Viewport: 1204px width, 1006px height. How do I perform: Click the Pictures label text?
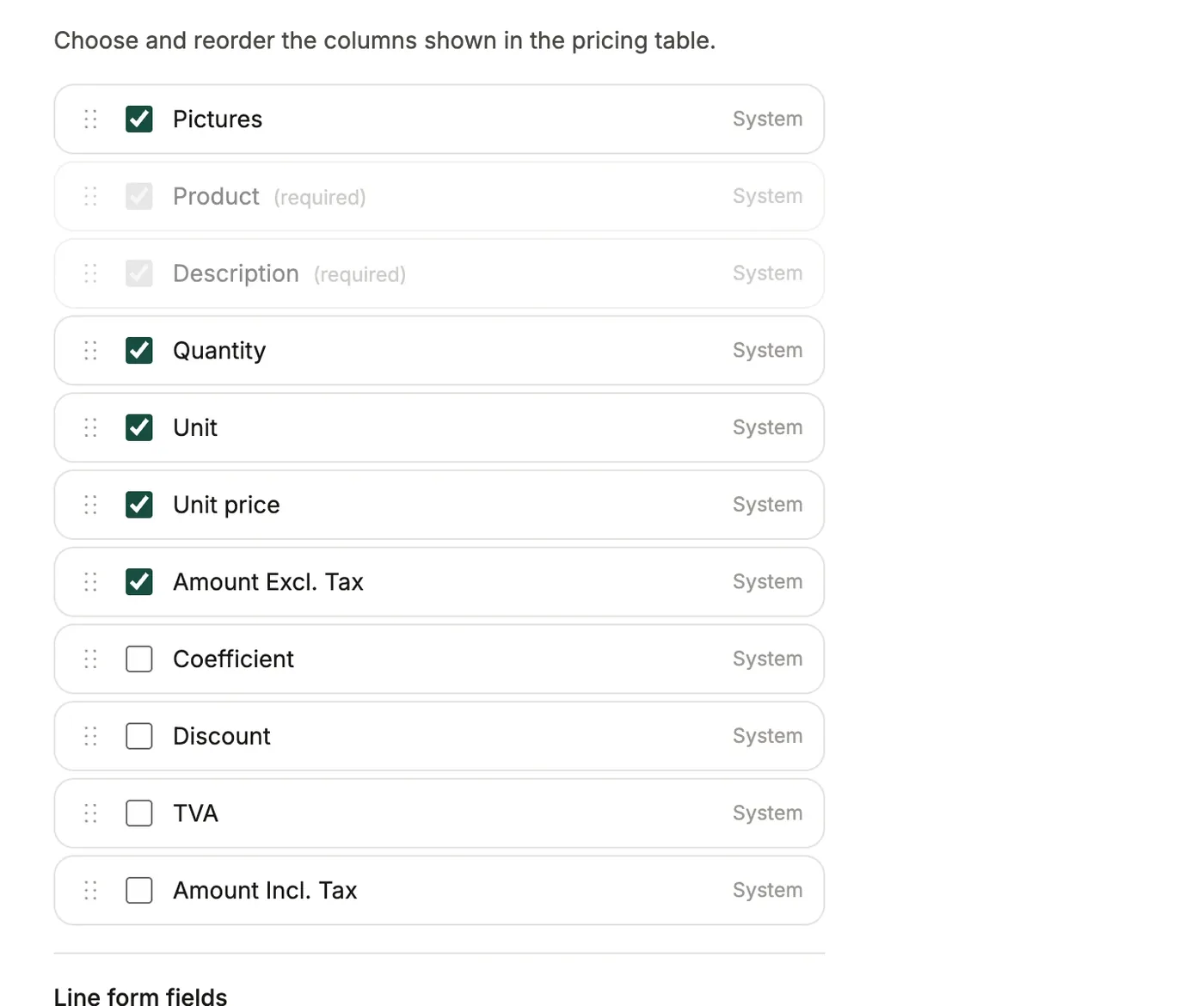click(218, 120)
